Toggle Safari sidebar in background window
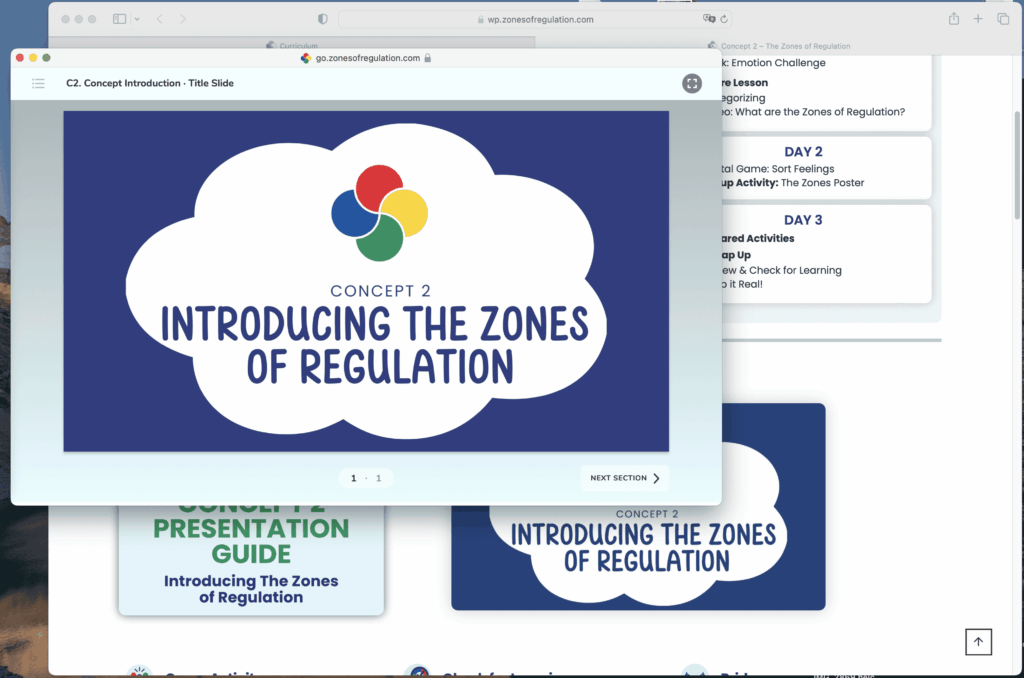The height and width of the screenshot is (678, 1024). tap(120, 19)
